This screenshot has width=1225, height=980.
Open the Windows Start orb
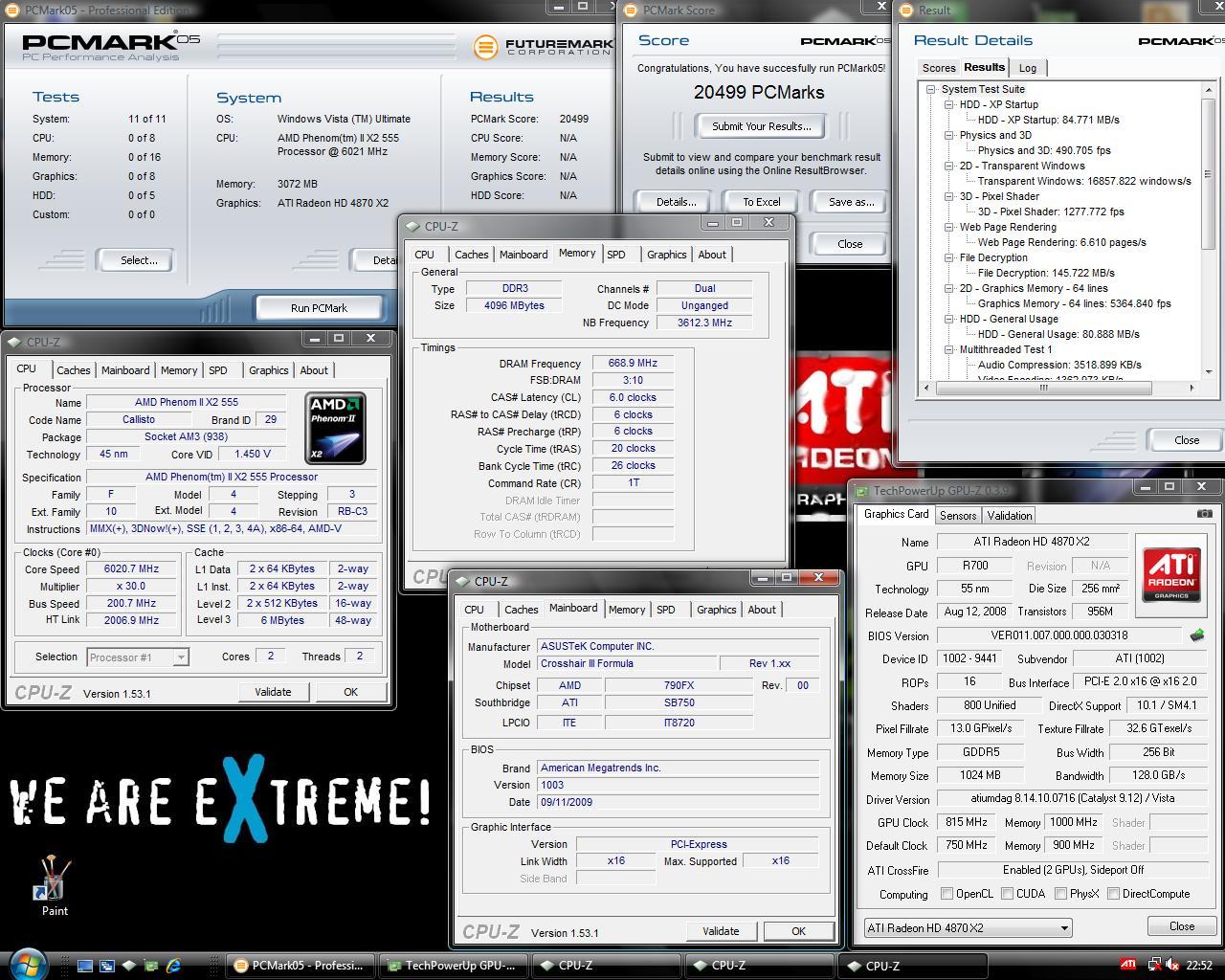tap(27, 963)
